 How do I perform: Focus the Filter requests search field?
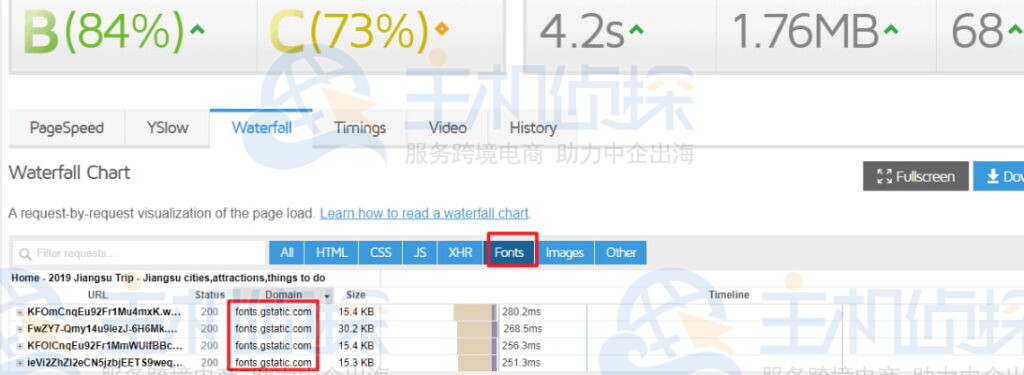[139, 253]
